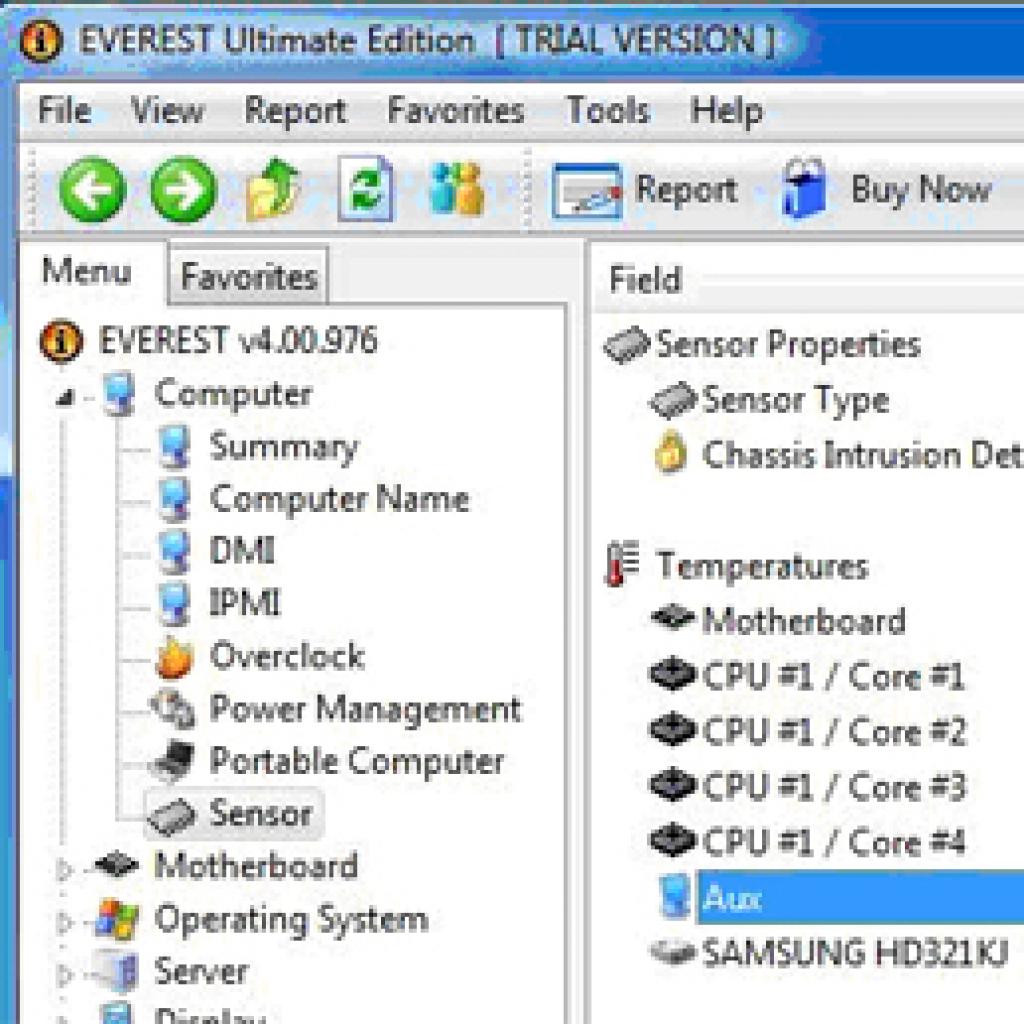1024x1024 pixels.
Task: Select the CPU #1 / Core #2 row
Action: click(x=834, y=731)
